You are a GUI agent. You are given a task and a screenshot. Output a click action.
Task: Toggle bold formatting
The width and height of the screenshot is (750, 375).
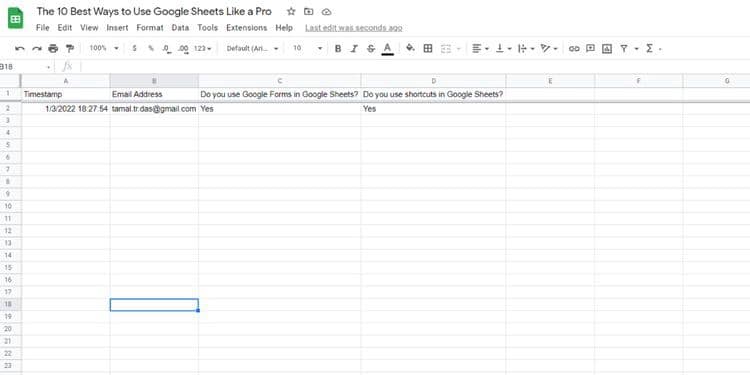pyautogui.click(x=338, y=48)
